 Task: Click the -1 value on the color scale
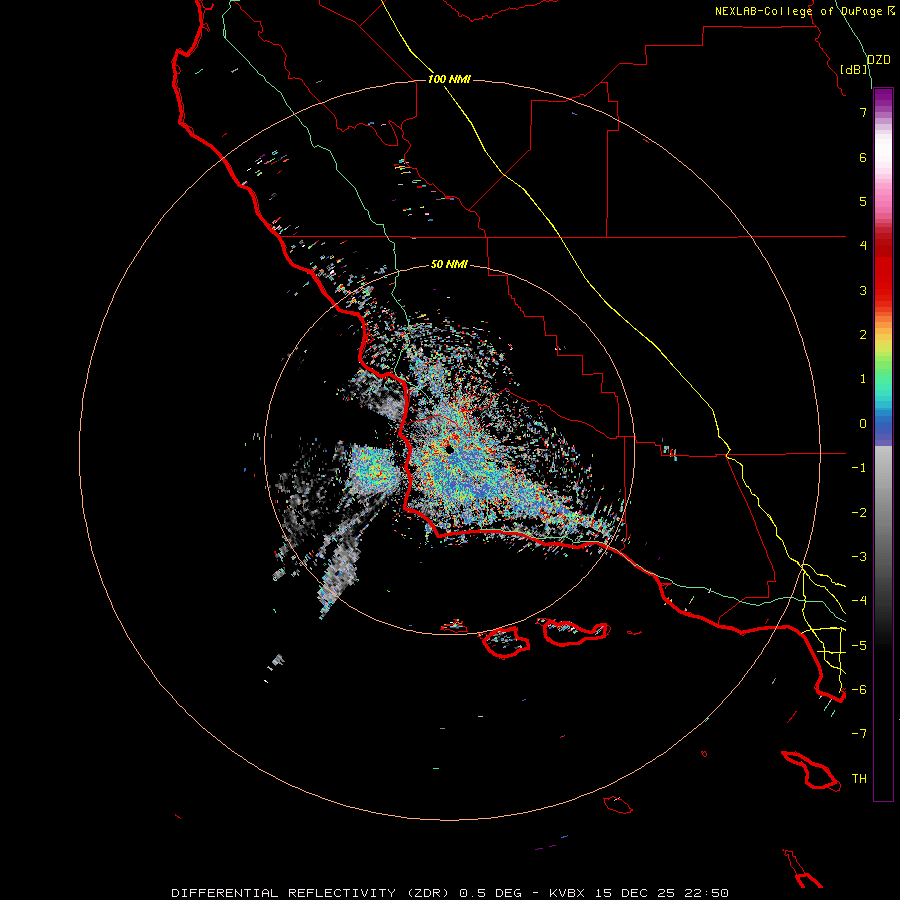click(859, 468)
